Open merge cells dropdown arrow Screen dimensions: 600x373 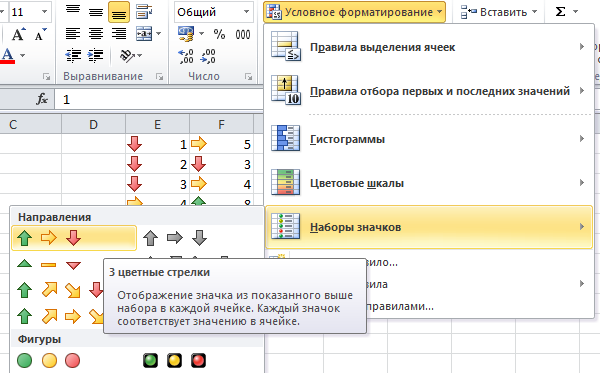[158, 34]
